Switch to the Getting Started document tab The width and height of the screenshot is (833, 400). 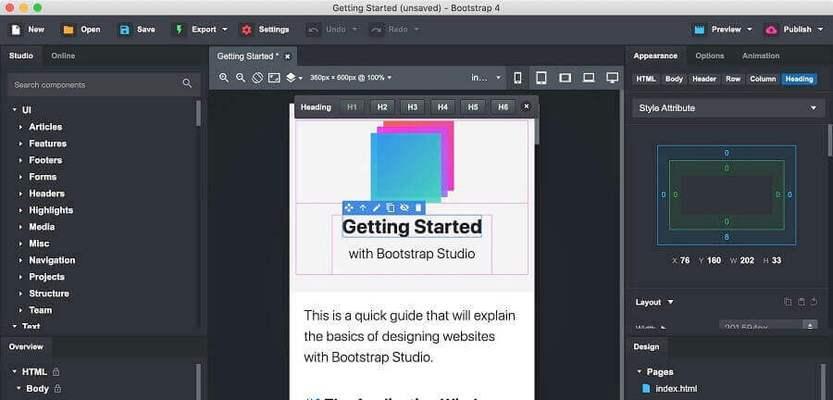click(248, 56)
